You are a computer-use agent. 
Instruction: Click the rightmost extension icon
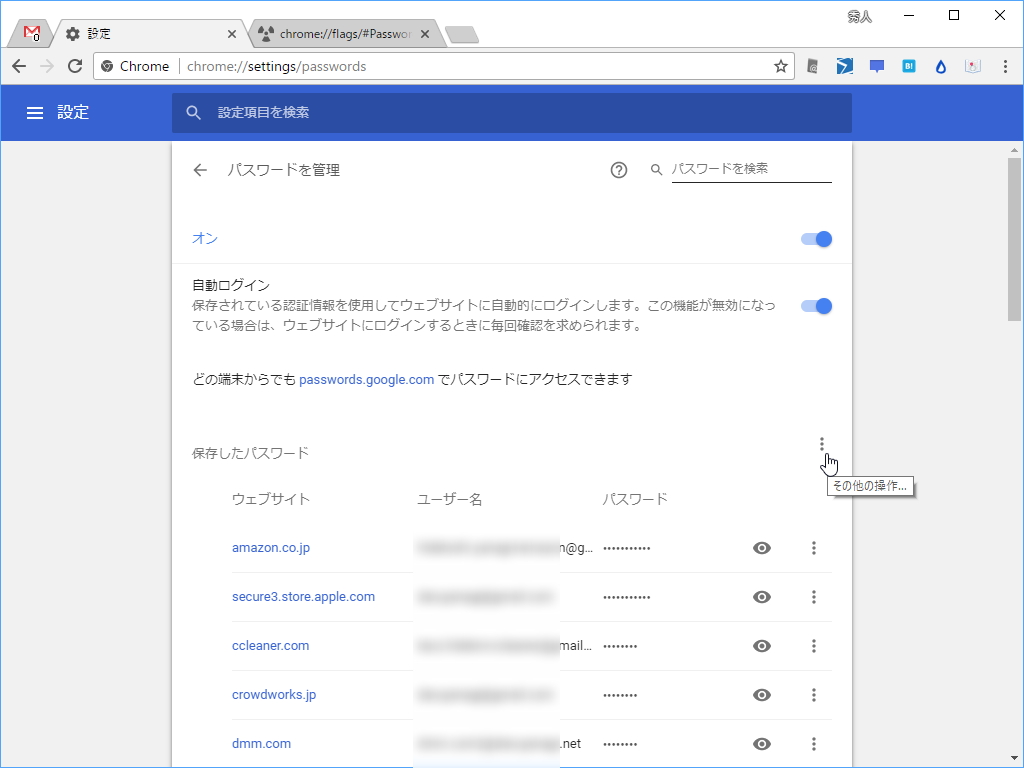tap(973, 66)
